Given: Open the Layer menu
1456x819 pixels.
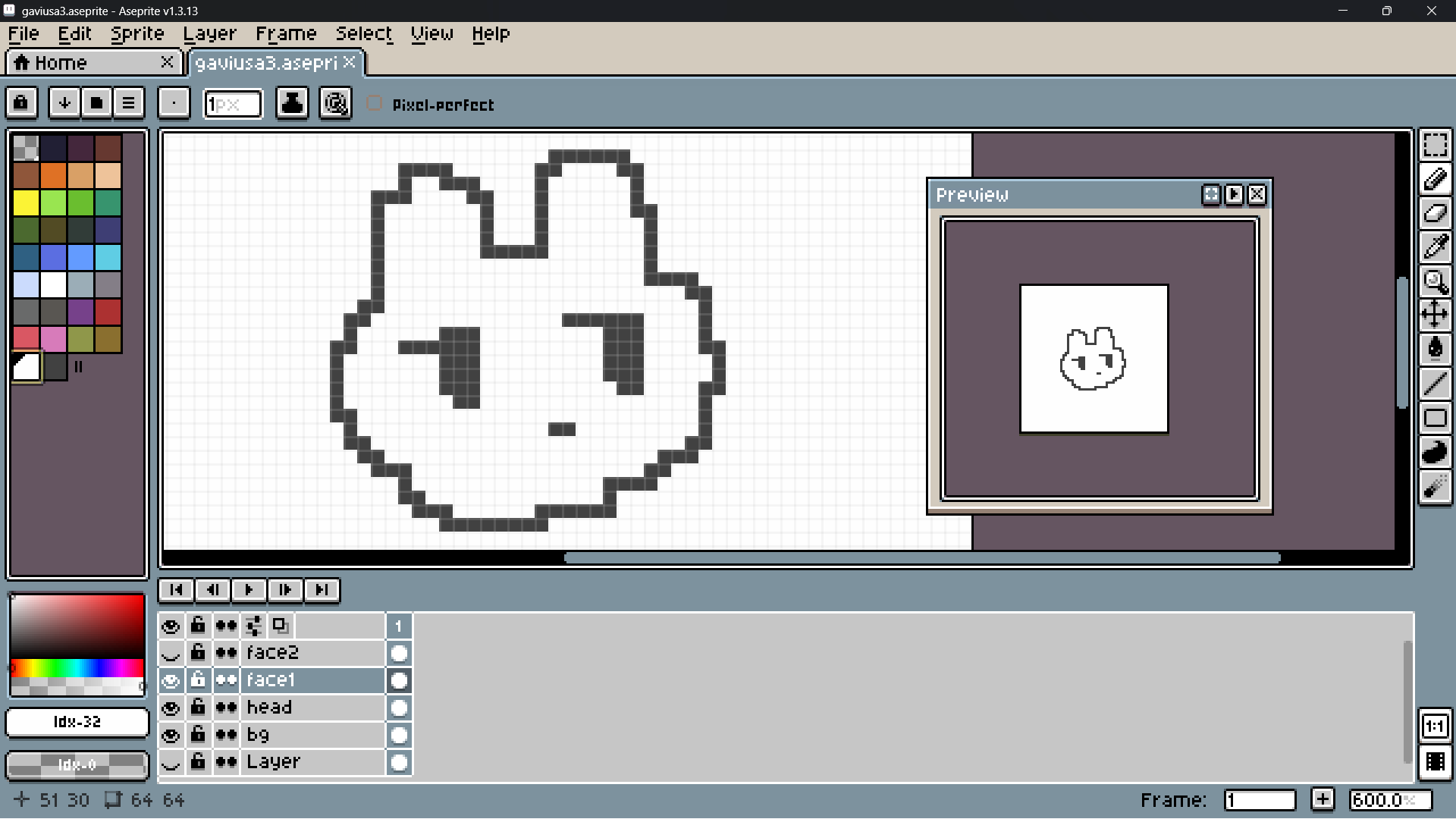Looking at the screenshot, I should (209, 34).
